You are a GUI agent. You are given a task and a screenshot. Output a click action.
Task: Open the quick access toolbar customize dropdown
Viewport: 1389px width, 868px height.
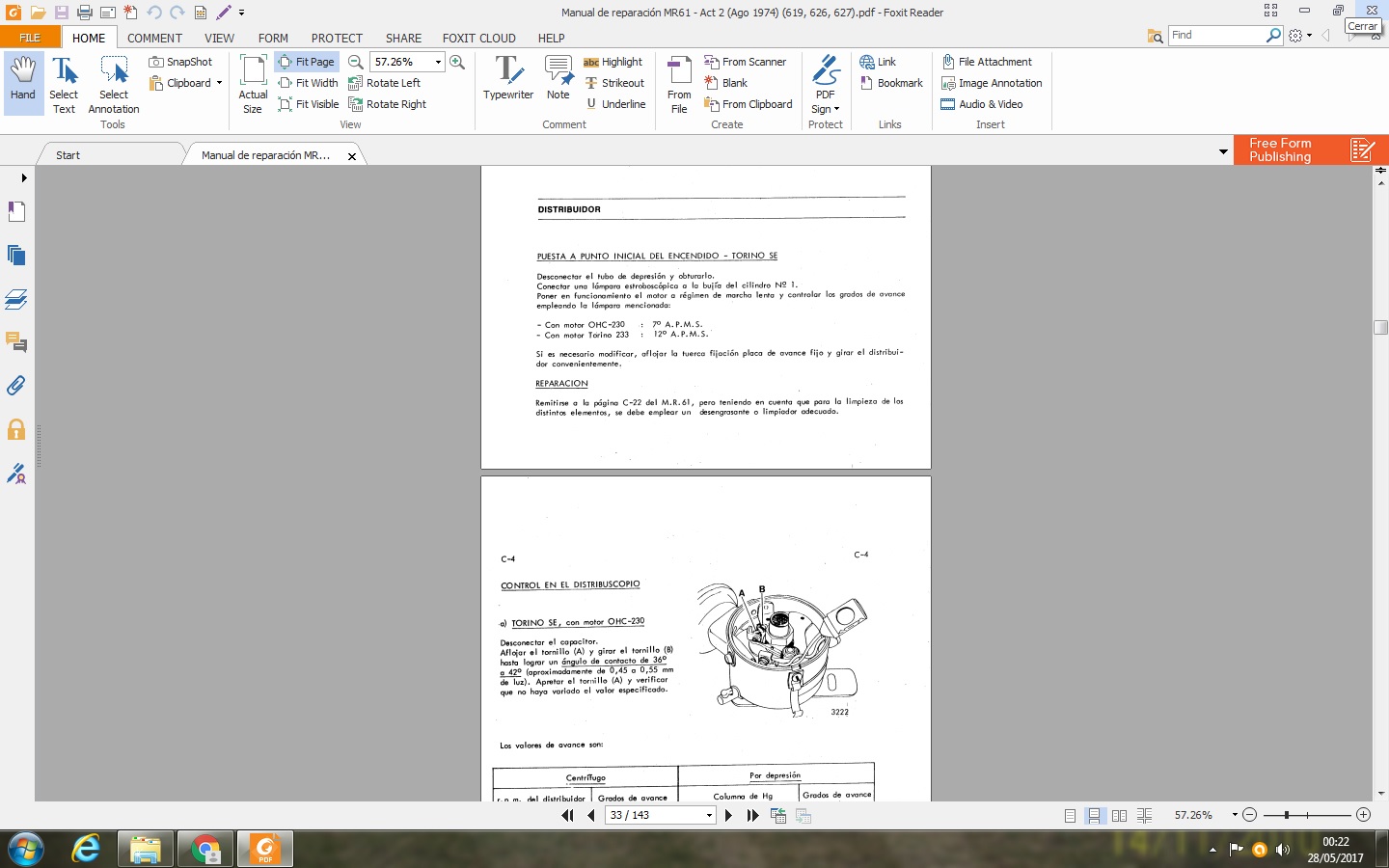tap(241, 13)
